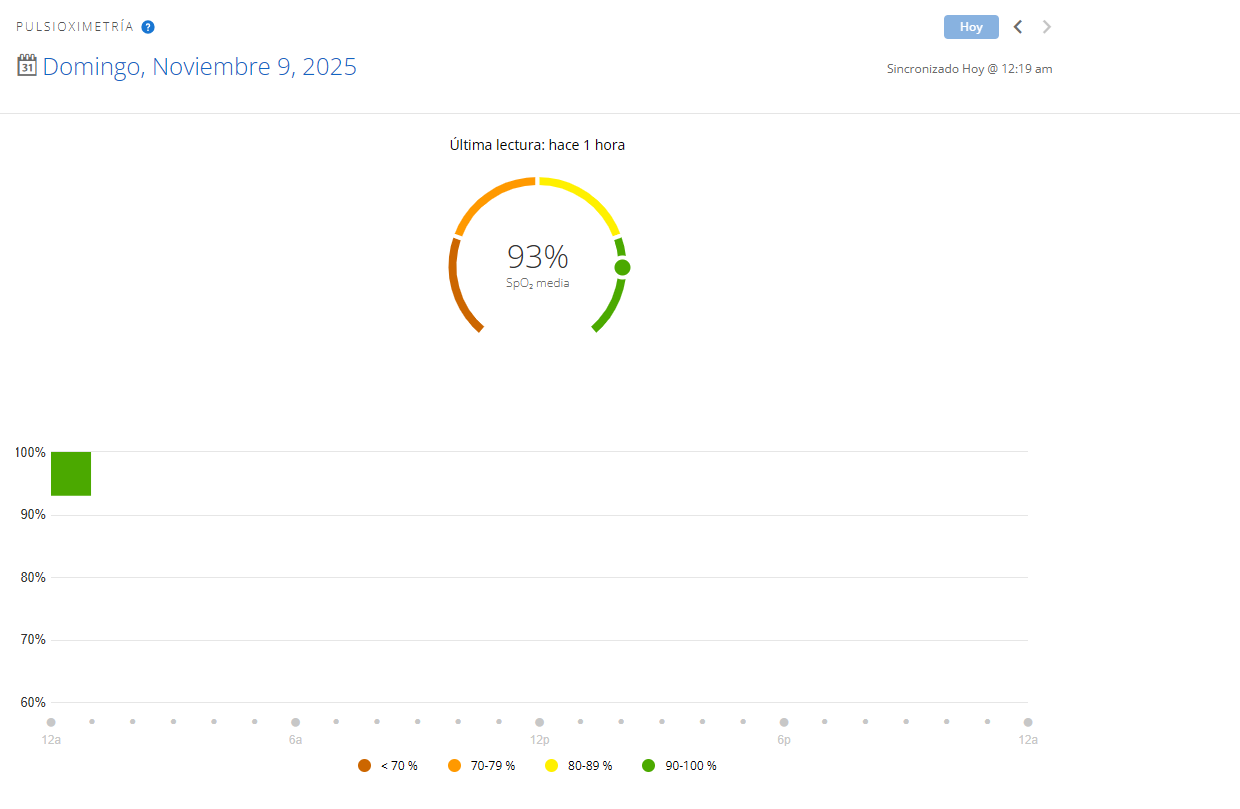Screen dimensions: 1240x809
Task: Toggle the 80-89 % legend series
Action: click(578, 766)
